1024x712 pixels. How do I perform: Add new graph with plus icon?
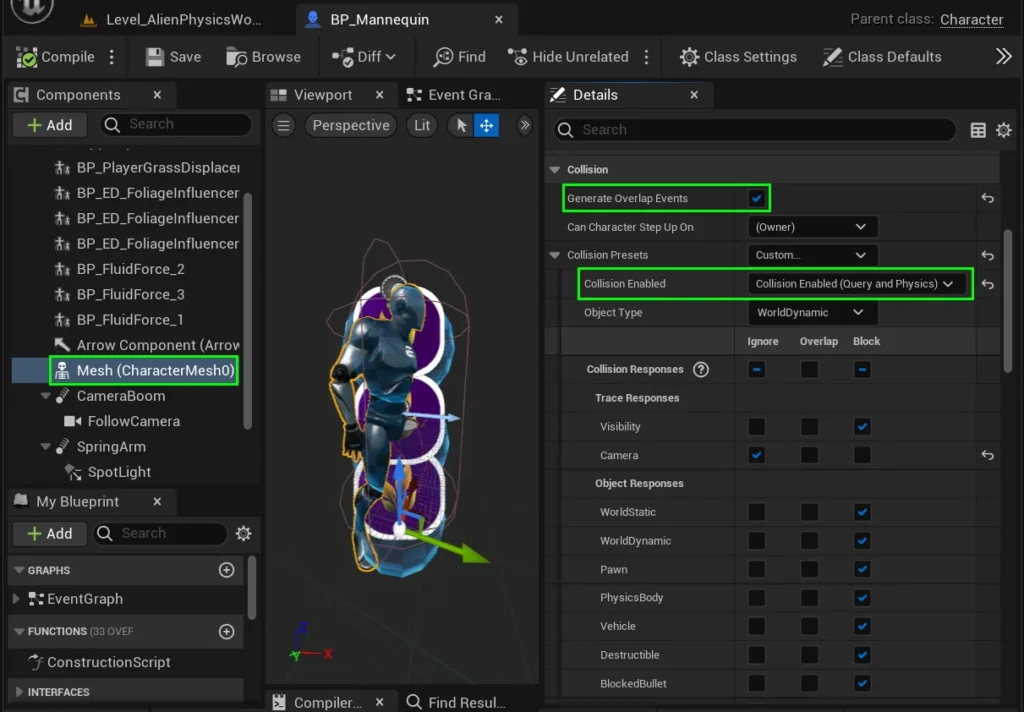click(x=226, y=570)
